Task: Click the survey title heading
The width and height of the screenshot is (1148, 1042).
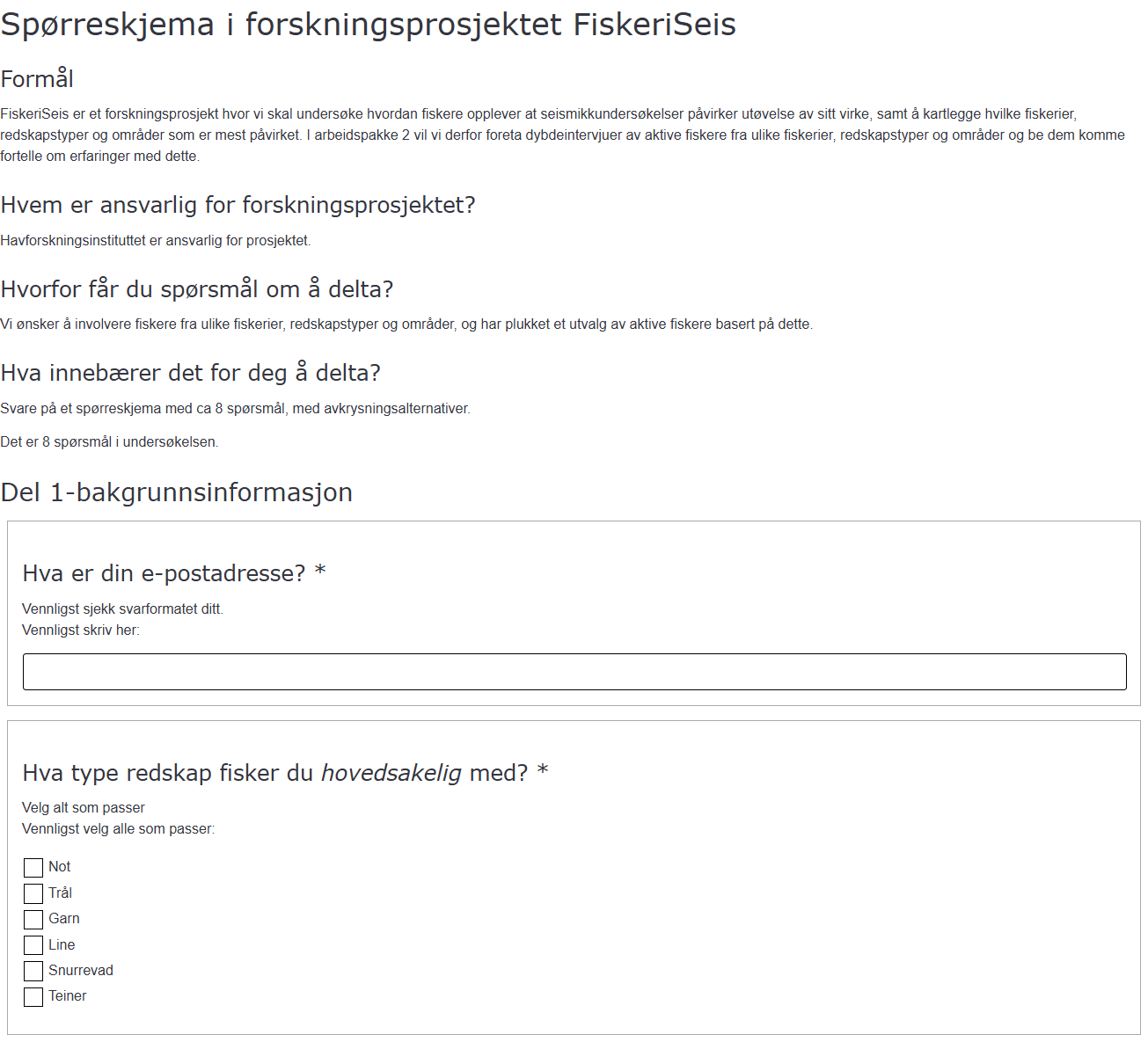Action: click(369, 25)
